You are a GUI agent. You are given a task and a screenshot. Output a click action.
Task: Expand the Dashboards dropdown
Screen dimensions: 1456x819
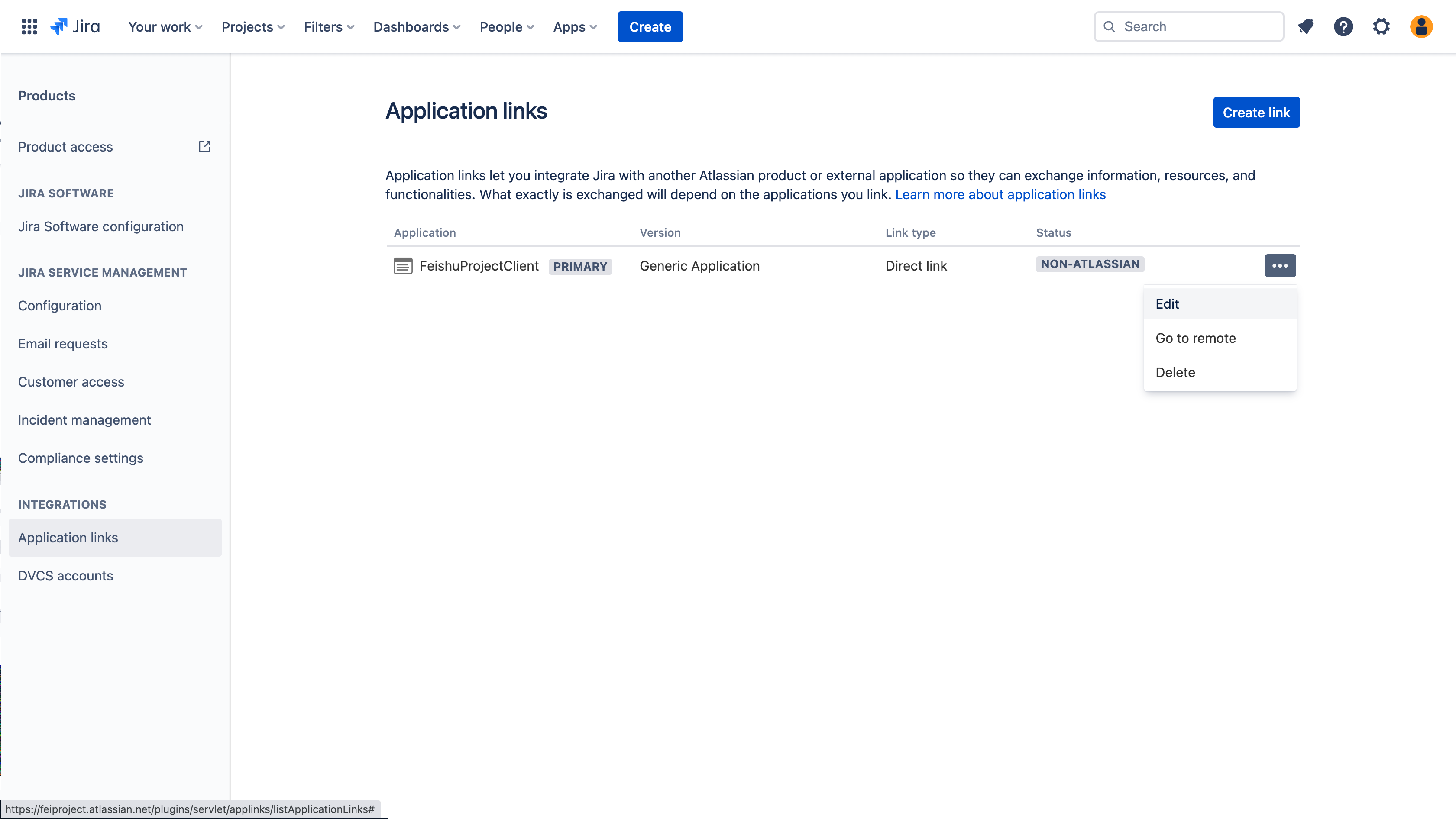click(x=417, y=26)
